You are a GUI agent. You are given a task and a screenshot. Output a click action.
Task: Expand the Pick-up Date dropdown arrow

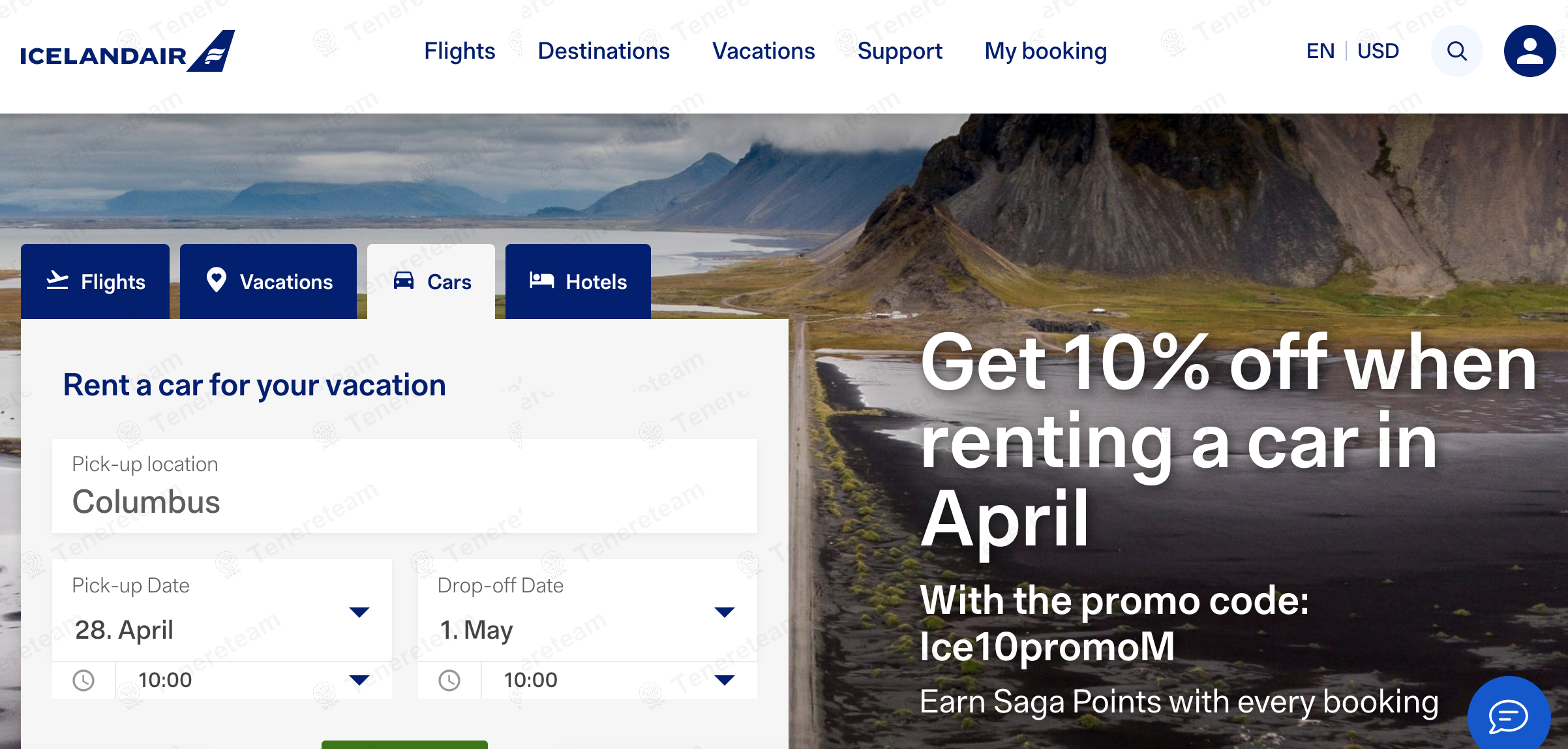pyautogui.click(x=359, y=612)
